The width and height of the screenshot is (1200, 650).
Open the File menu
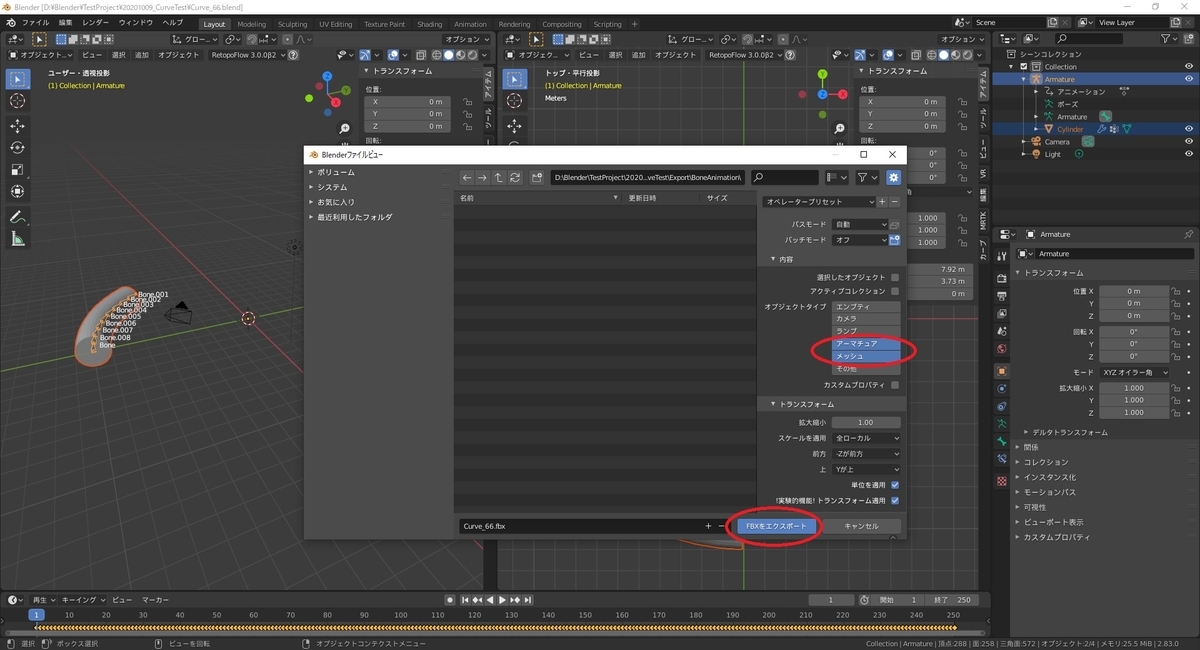[x=35, y=22]
